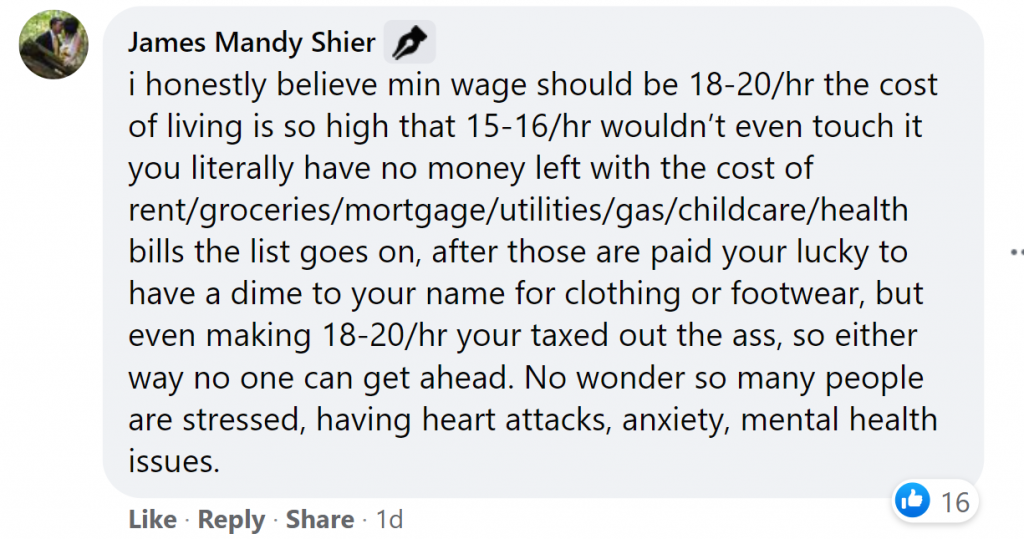1024x539 pixels.
Task: Share this comment using Share link
Action: [x=319, y=520]
